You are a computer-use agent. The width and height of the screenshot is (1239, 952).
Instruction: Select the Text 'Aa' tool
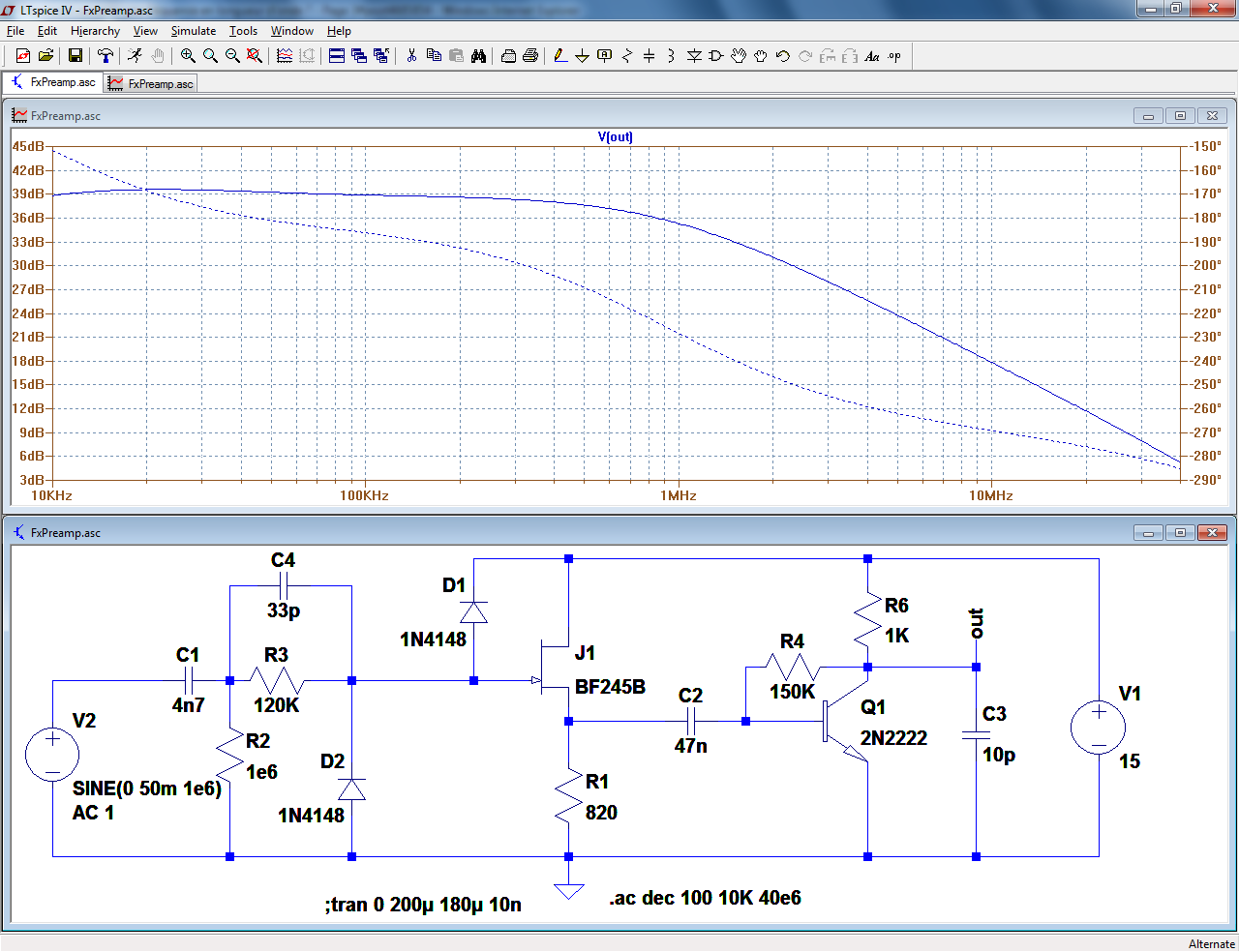(x=872, y=56)
